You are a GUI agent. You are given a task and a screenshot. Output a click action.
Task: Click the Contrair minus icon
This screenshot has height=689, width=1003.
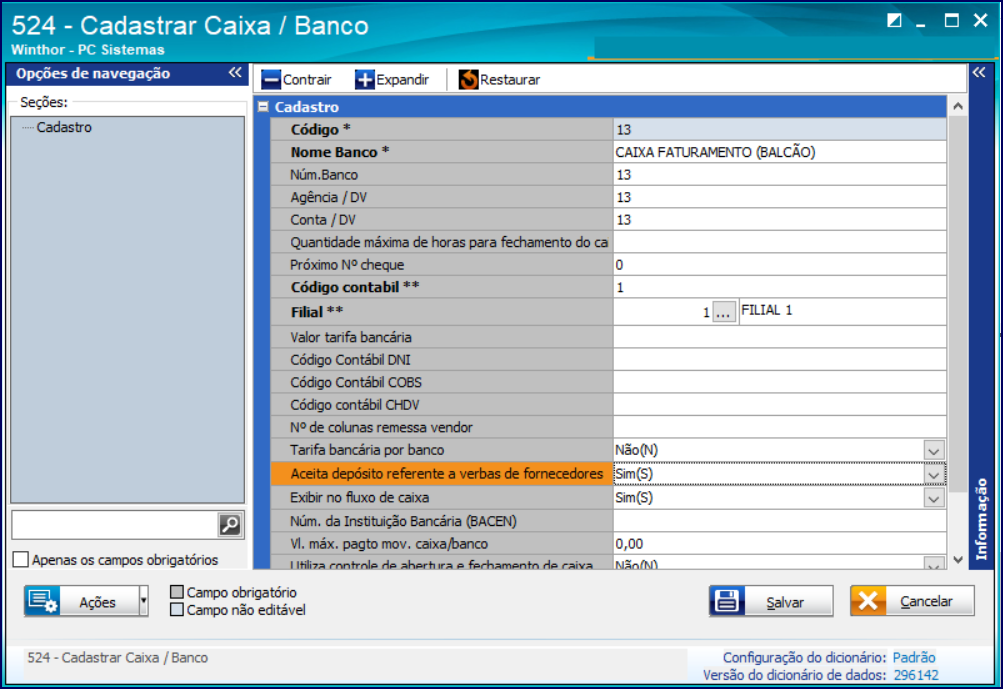[x=271, y=80]
